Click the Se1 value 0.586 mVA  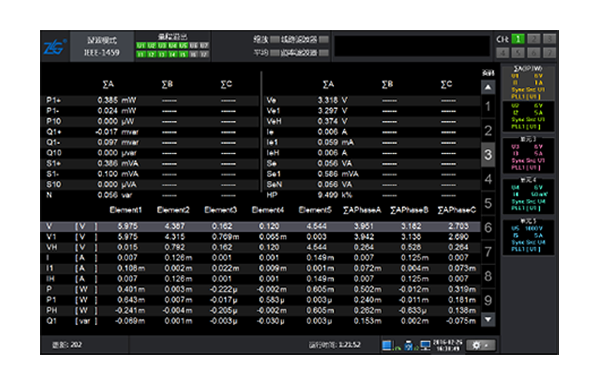338,174
